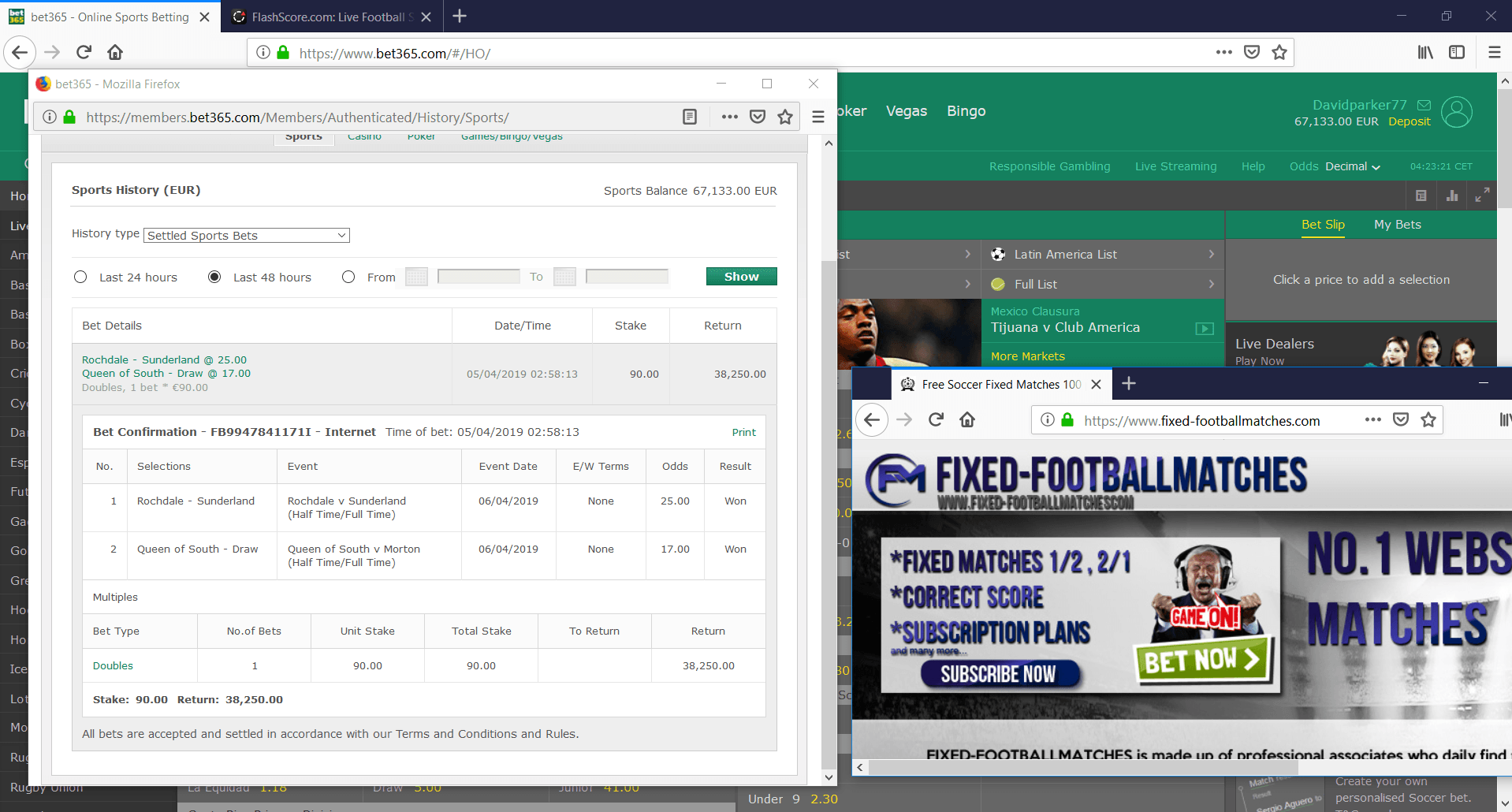Screen dimensions: 1512x812
Task: Click Print link on bet confirmation
Action: click(743, 432)
